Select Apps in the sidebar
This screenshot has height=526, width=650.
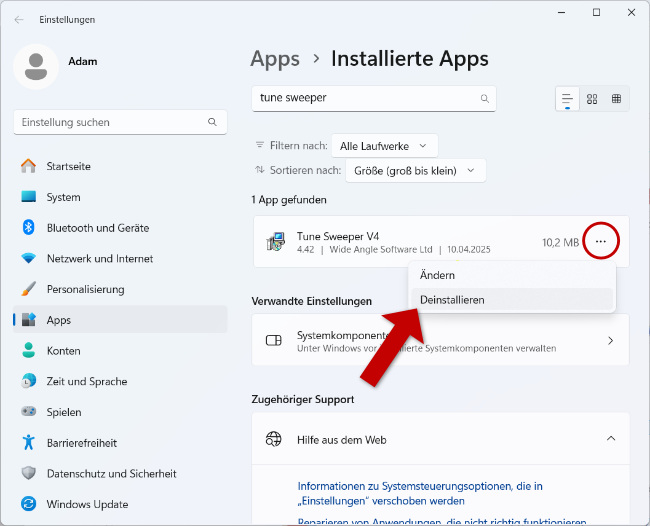tap(120, 320)
